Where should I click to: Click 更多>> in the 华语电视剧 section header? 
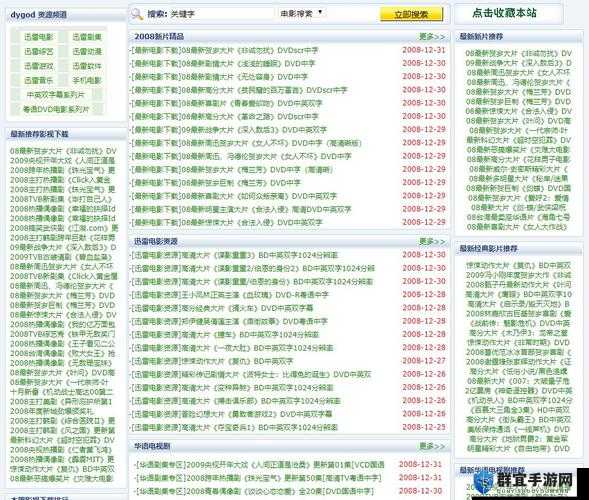coord(432,446)
